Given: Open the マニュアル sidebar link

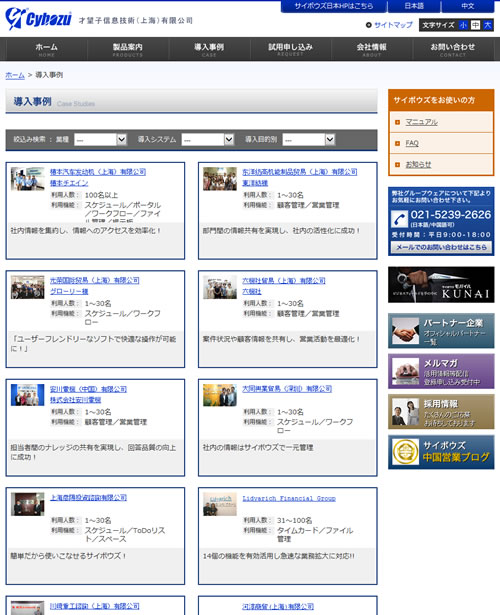Looking at the screenshot, I should click(x=422, y=122).
